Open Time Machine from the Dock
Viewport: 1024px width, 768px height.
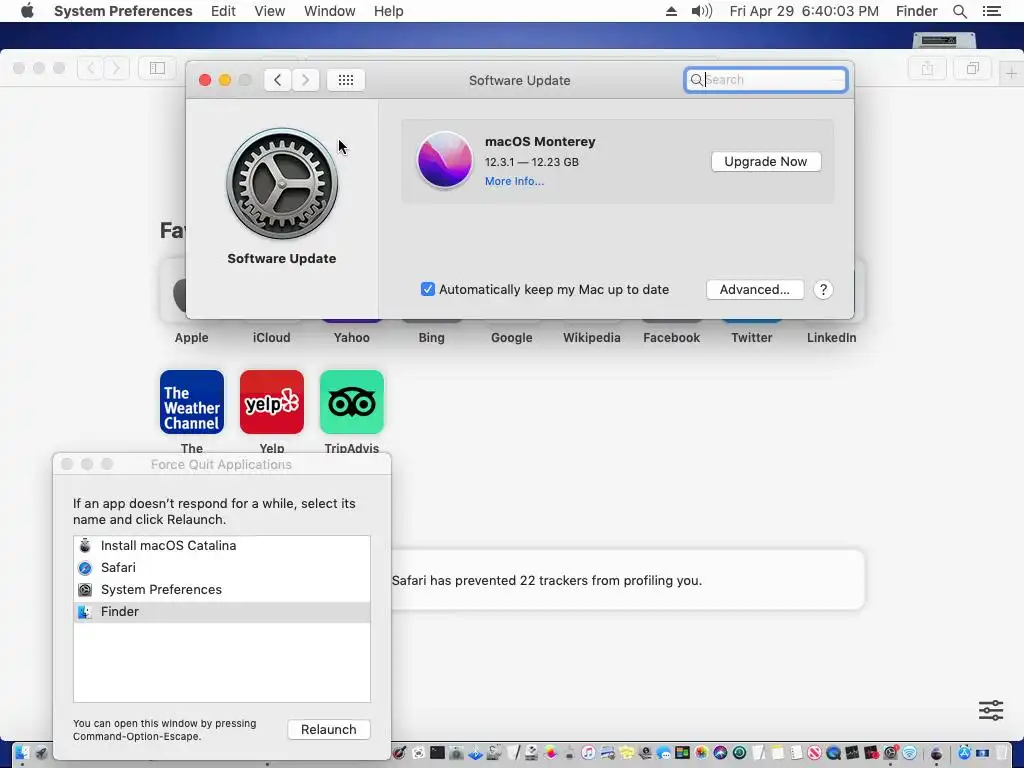tap(739, 753)
